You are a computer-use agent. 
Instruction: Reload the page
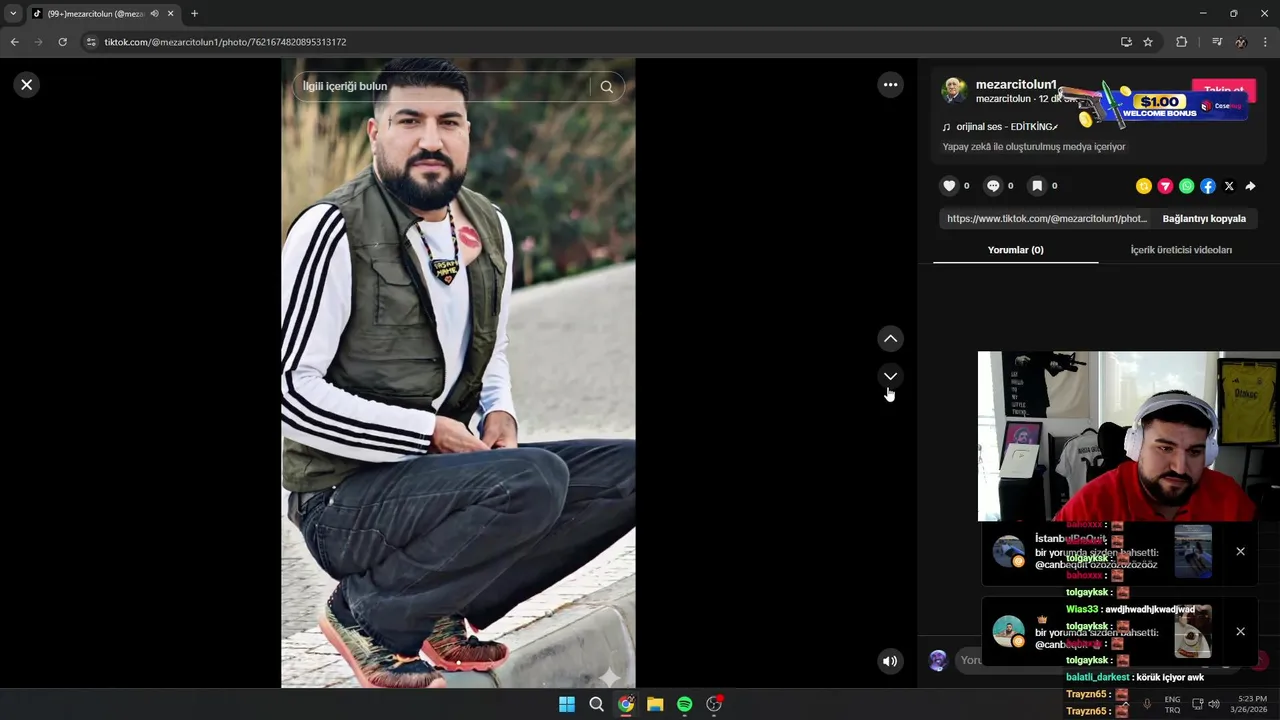point(62,42)
